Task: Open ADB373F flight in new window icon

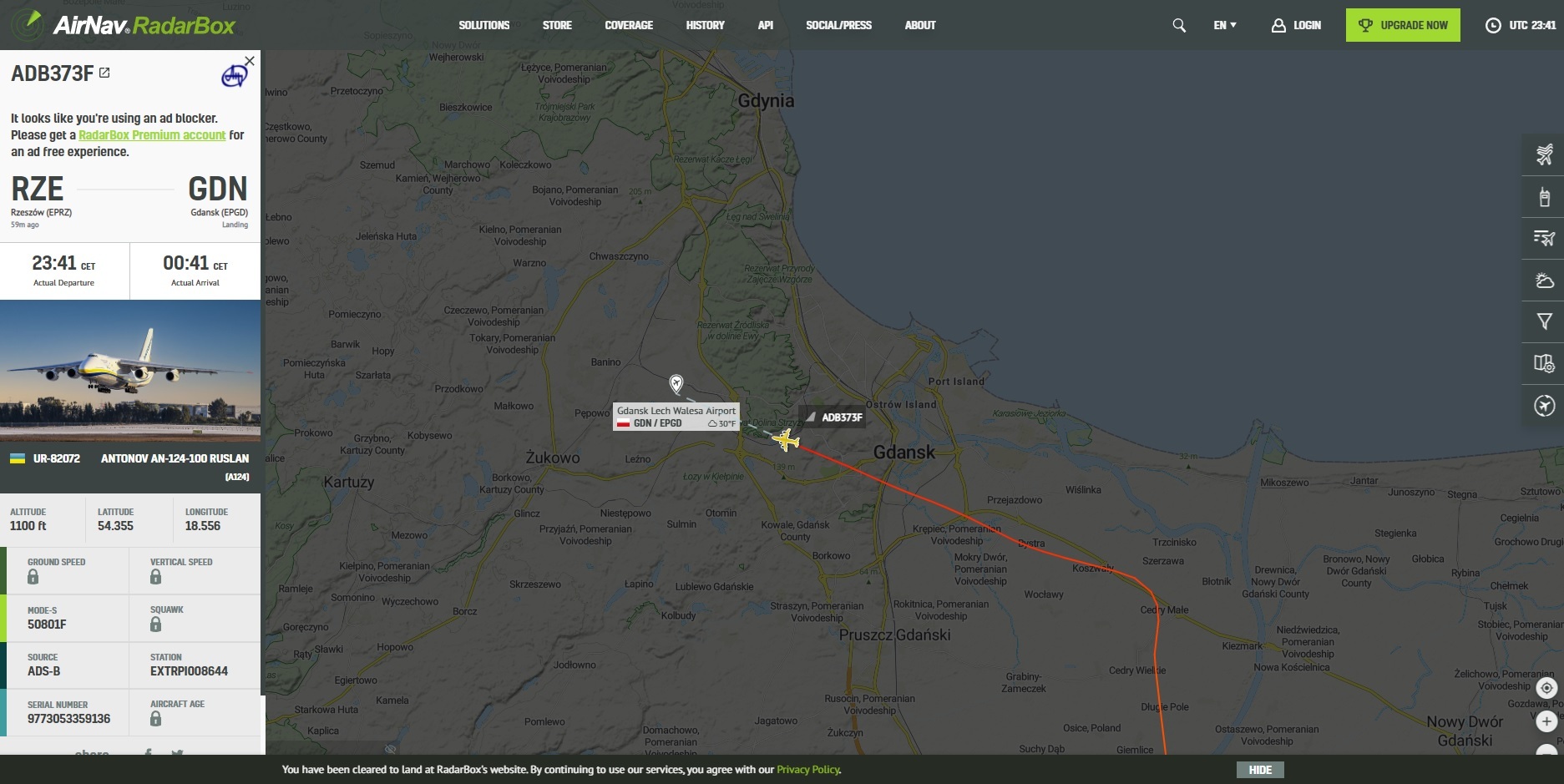Action: click(x=104, y=73)
